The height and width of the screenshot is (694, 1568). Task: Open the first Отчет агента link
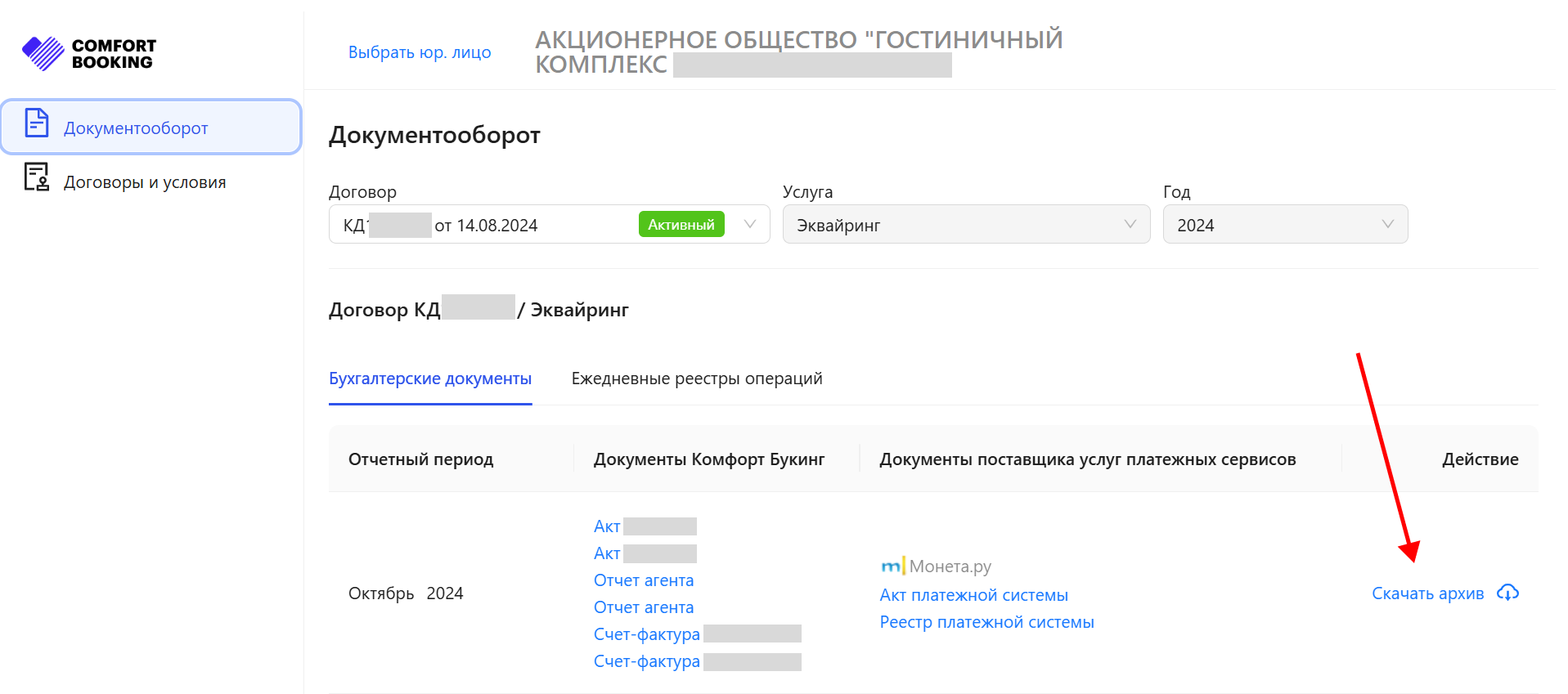pos(644,580)
